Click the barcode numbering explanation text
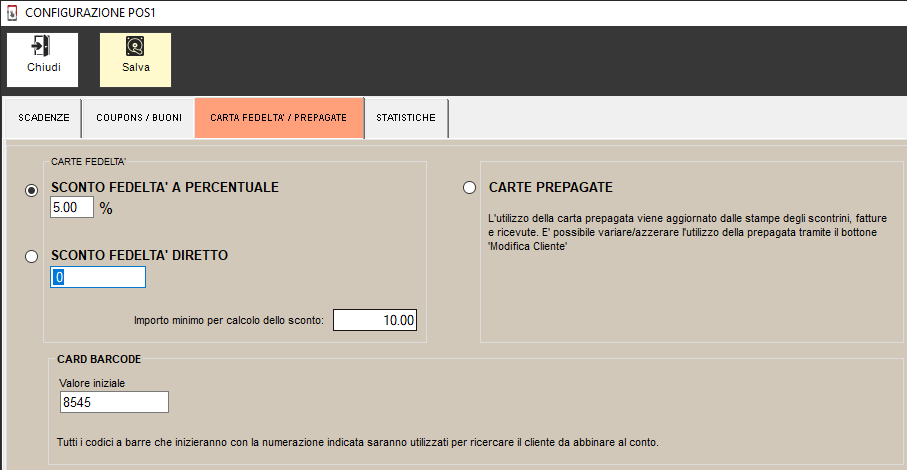This screenshot has width=907, height=470. 358,441
